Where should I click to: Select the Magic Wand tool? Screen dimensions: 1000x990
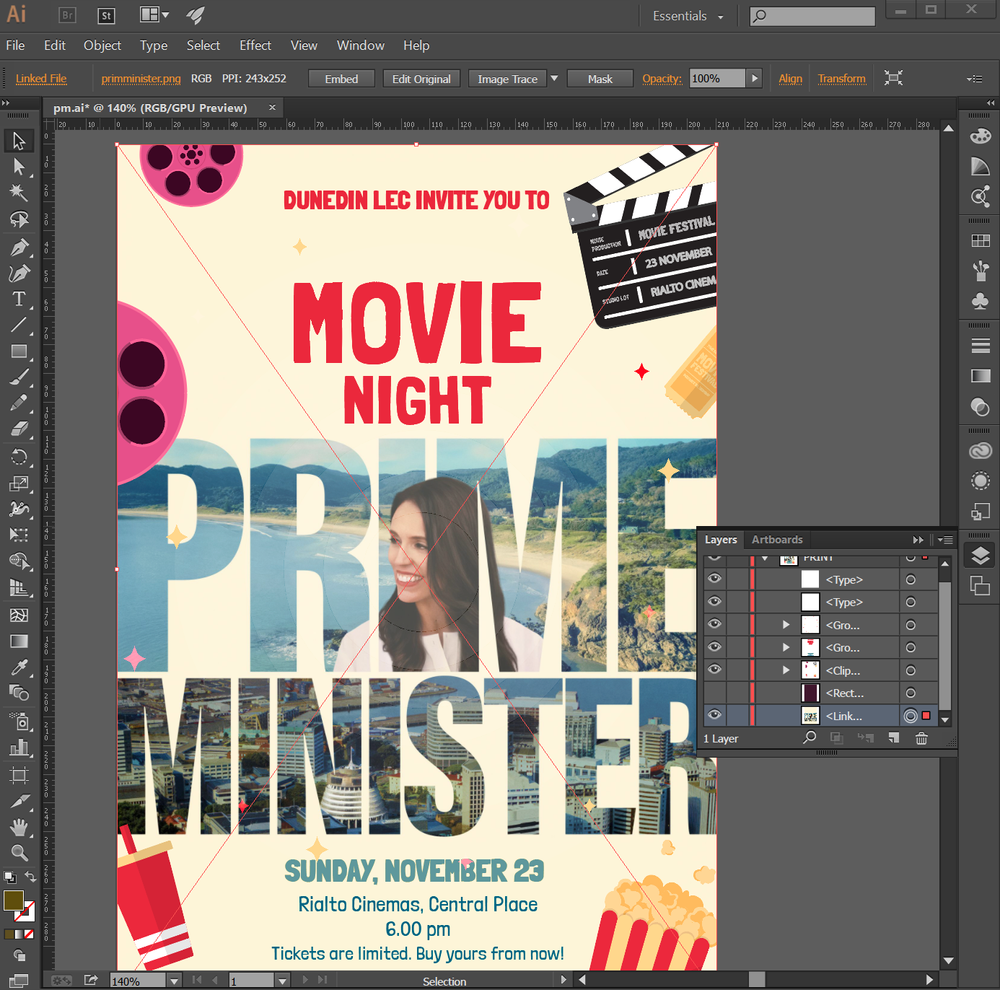[18, 193]
